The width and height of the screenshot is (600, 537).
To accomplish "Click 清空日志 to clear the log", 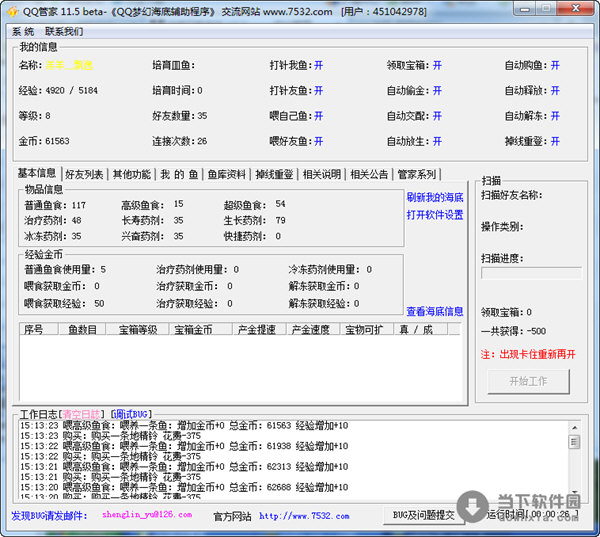I will (82, 414).
